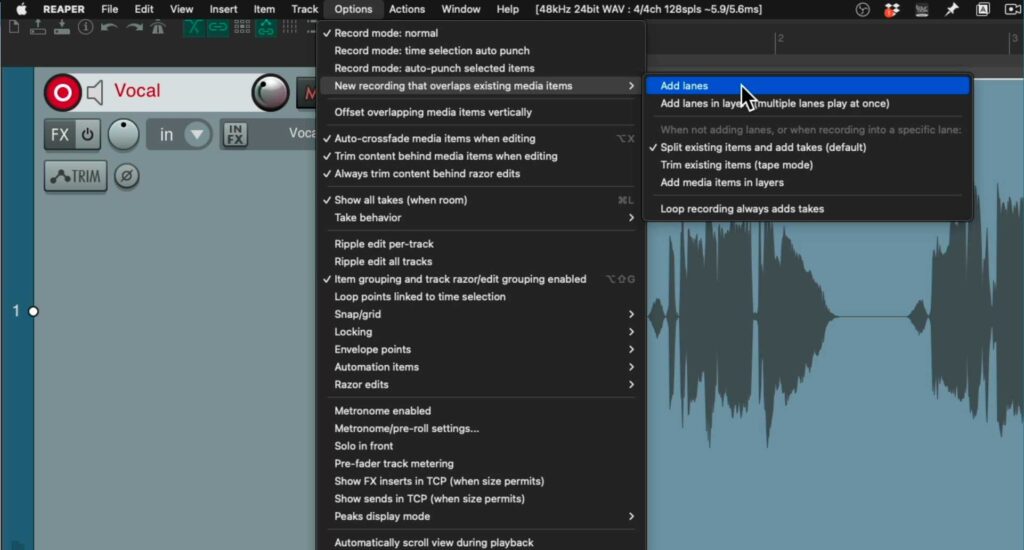
Task: Open the Dropbox menu bar icon
Action: 891,9
